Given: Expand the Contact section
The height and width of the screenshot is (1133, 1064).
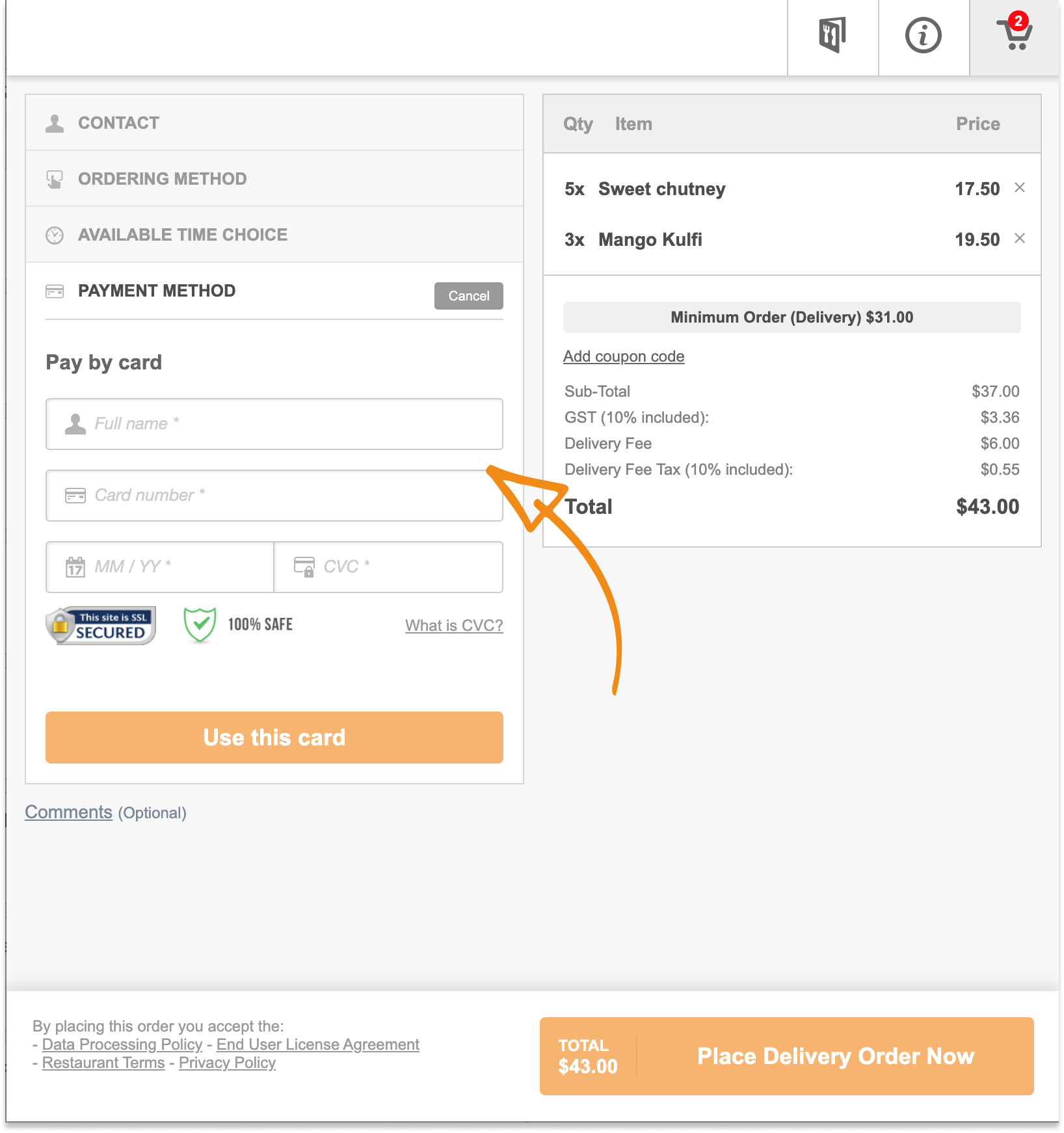Looking at the screenshot, I should (x=118, y=123).
